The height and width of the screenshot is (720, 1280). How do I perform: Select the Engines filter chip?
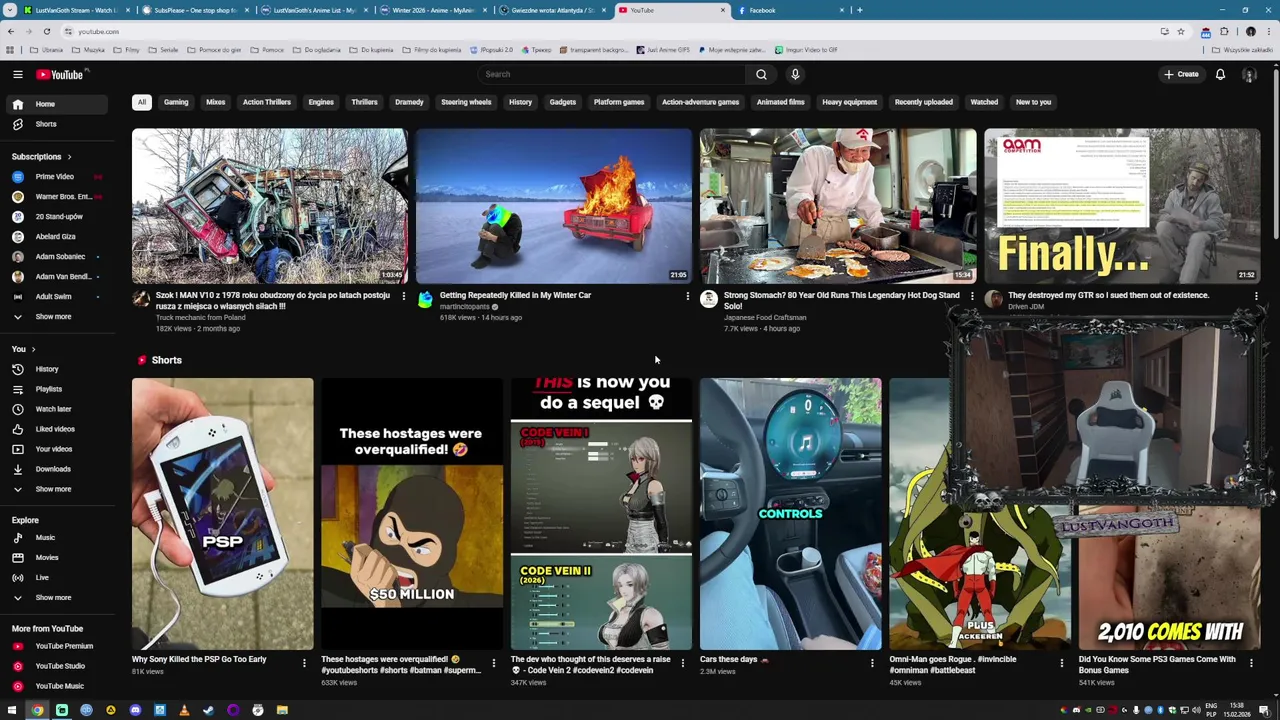tap(321, 102)
